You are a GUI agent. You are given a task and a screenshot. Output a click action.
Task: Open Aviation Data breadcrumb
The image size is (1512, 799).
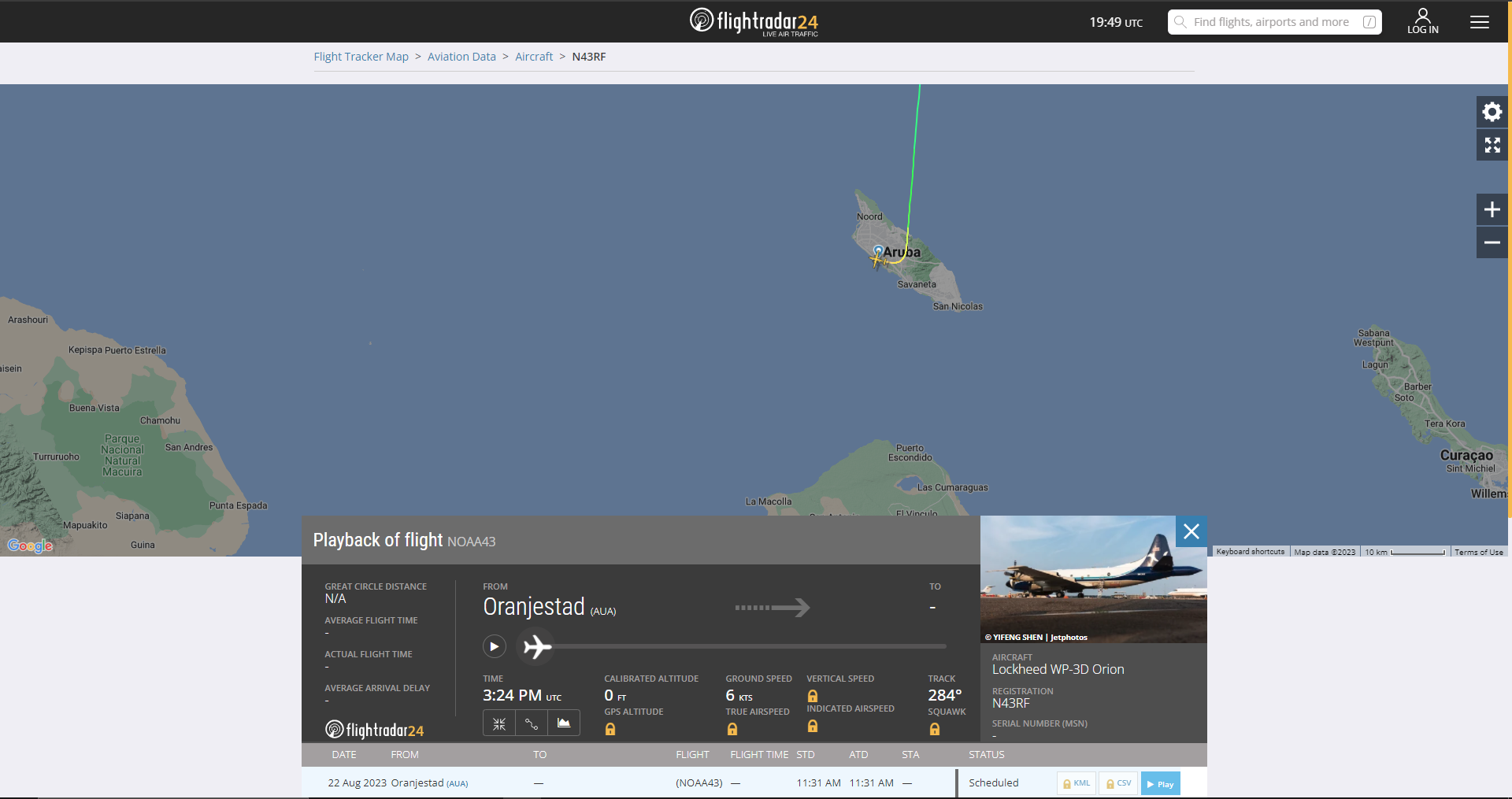tap(461, 57)
